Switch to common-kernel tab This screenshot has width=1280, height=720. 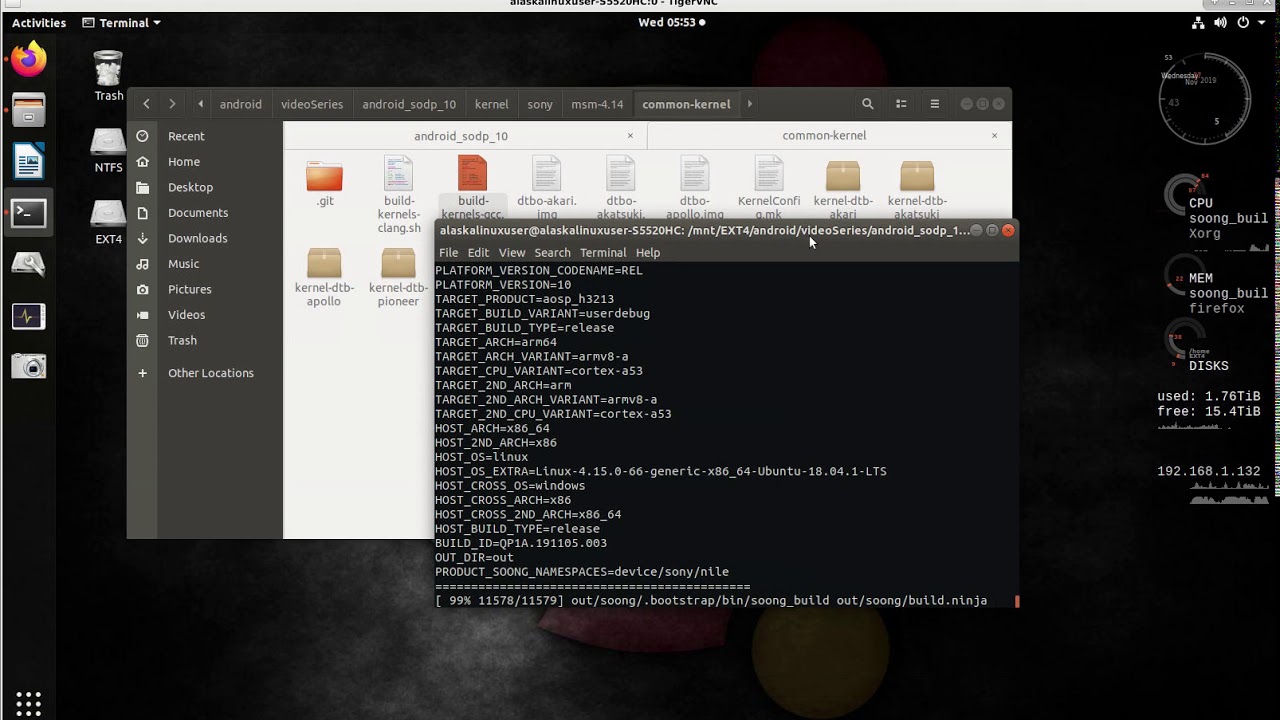pos(824,136)
